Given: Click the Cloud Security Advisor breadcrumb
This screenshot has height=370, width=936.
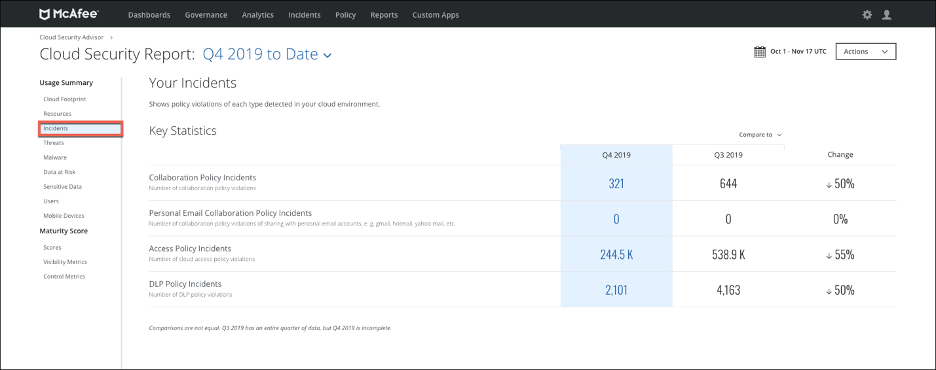Looking at the screenshot, I should click(72, 37).
